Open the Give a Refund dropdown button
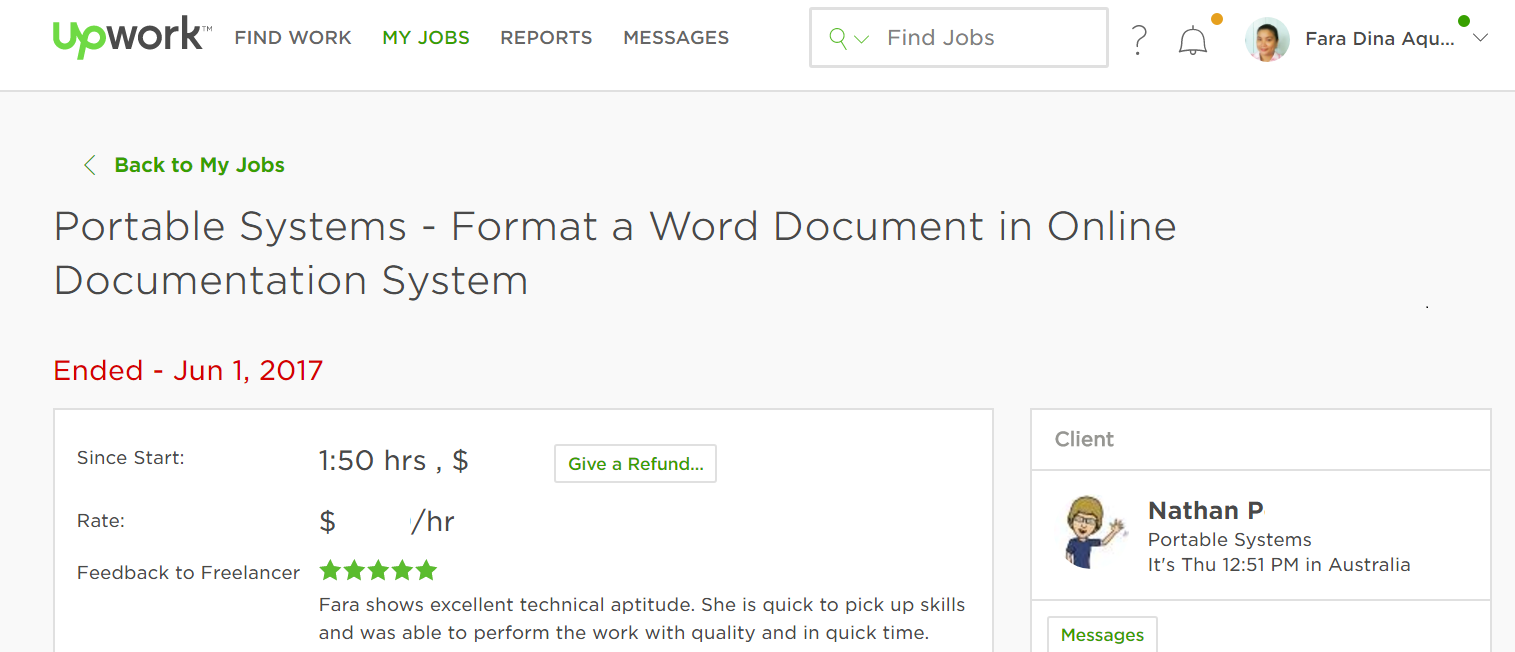The image size is (1515, 652). coord(635,463)
